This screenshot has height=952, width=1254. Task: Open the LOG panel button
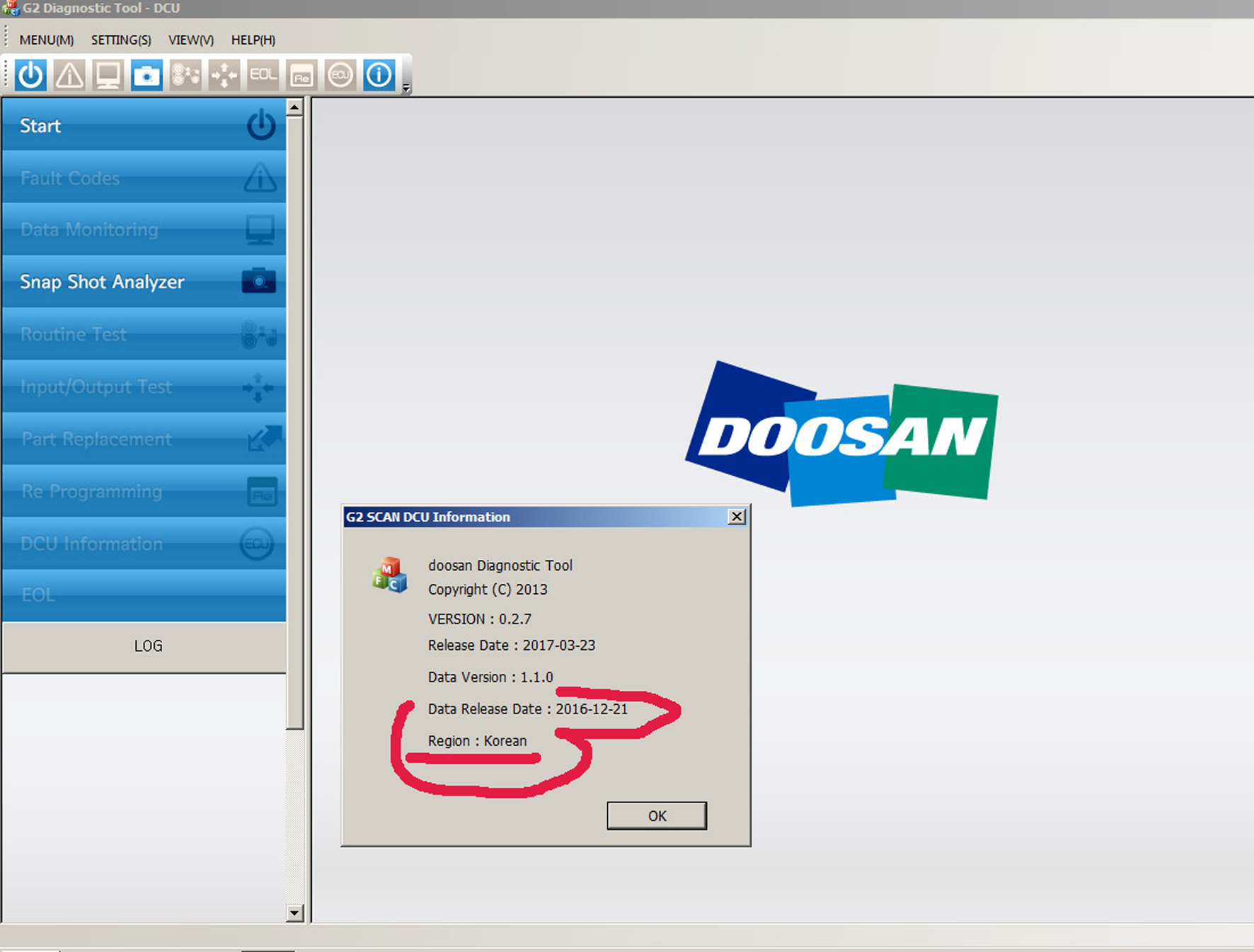click(147, 646)
